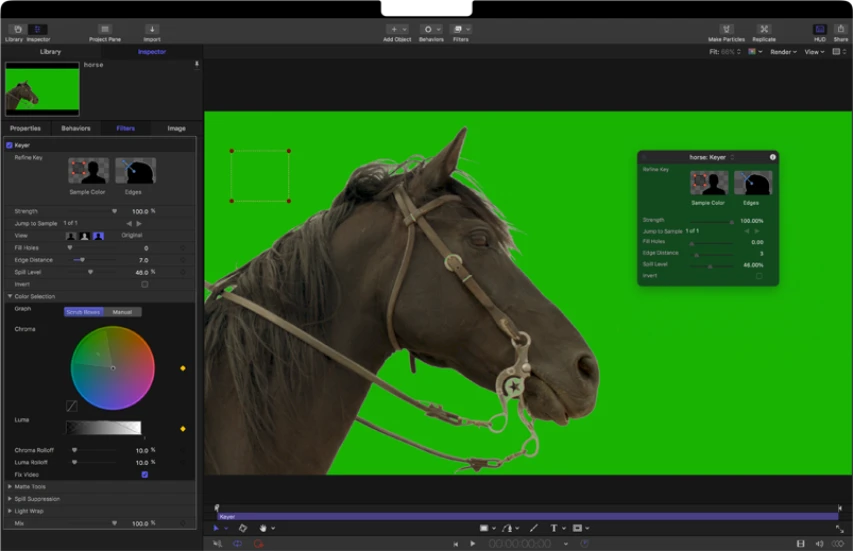Click the Import toolbar icon
Viewport: 853px width, 551px height.
(x=152, y=29)
